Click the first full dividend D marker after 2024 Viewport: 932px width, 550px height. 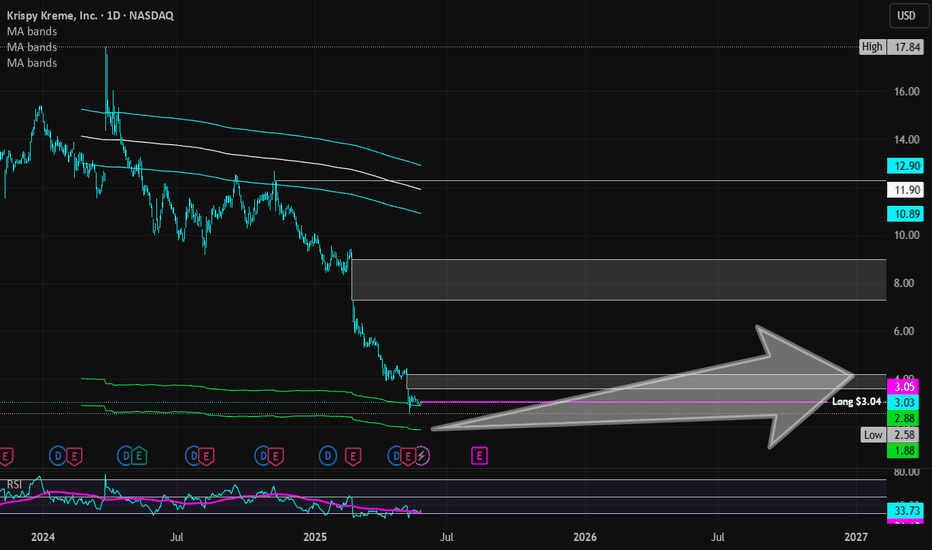coord(58,456)
